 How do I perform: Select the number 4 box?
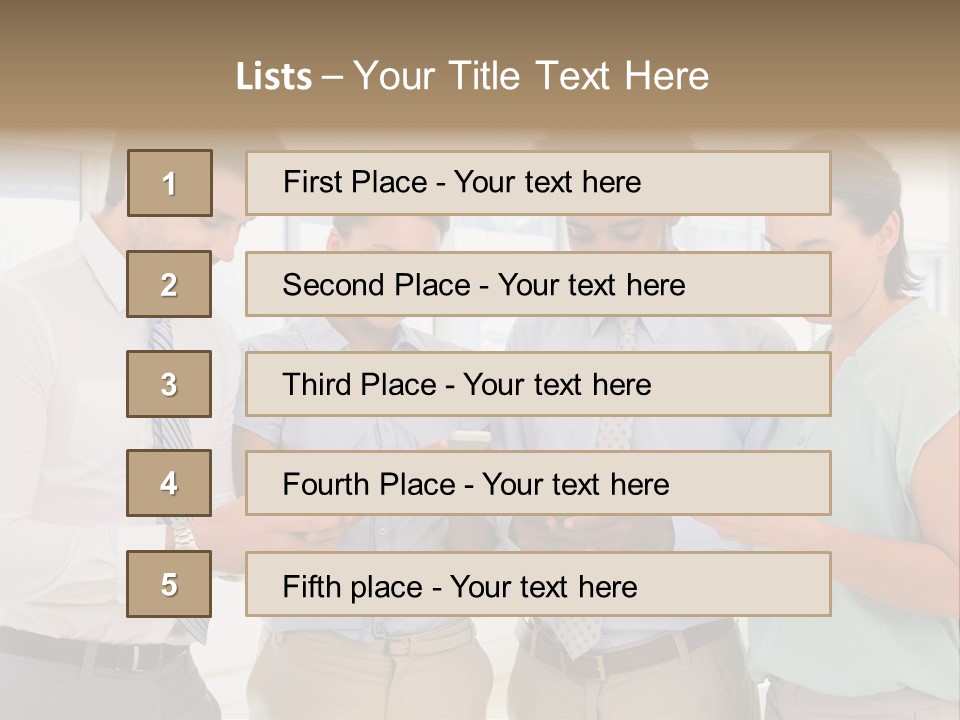click(169, 483)
